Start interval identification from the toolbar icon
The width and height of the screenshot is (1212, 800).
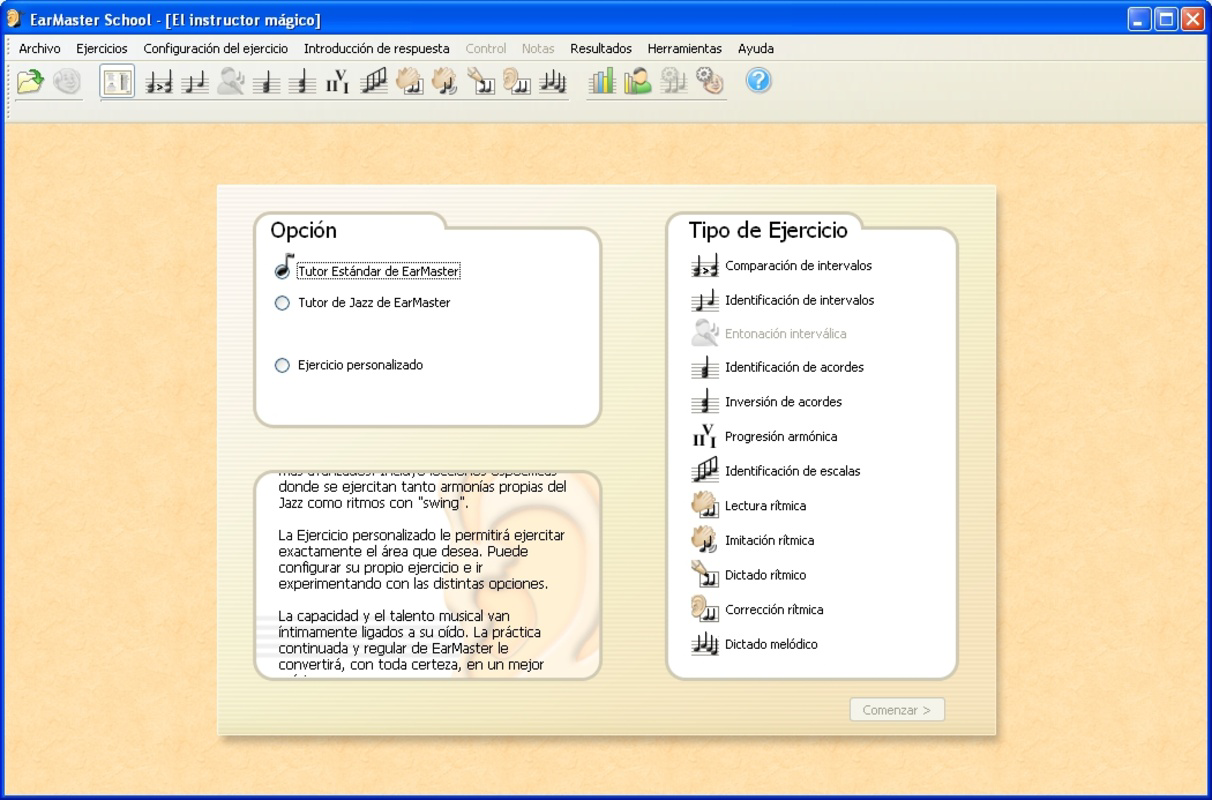[195, 81]
